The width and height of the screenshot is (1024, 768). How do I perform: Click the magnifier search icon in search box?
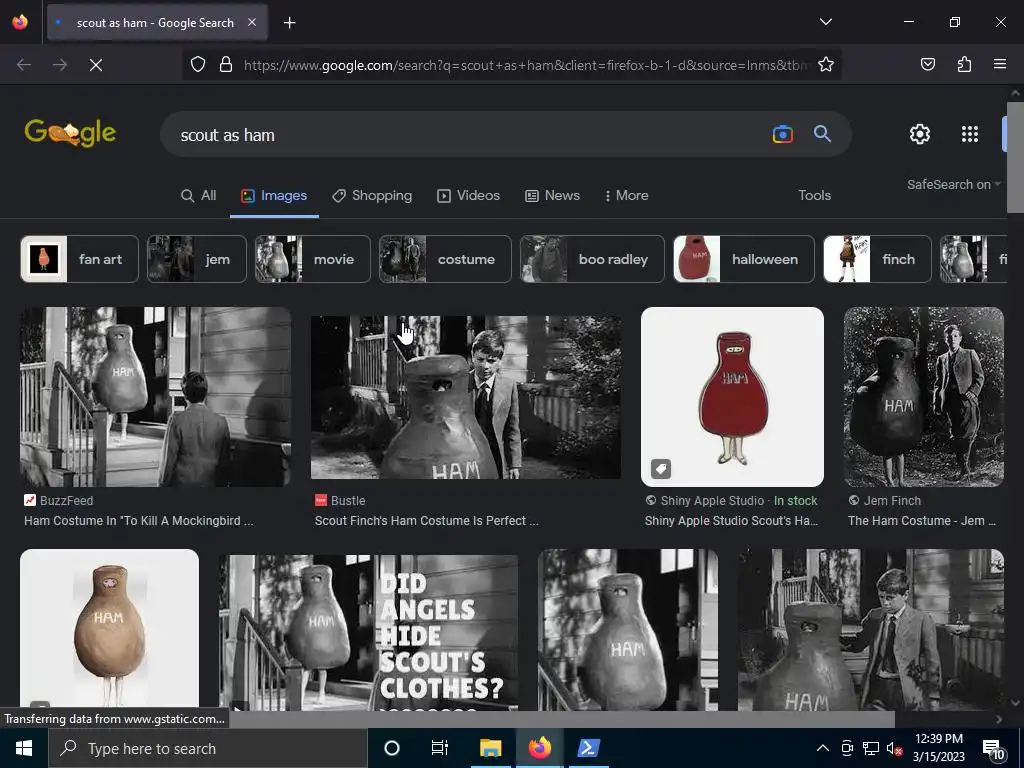(822, 134)
